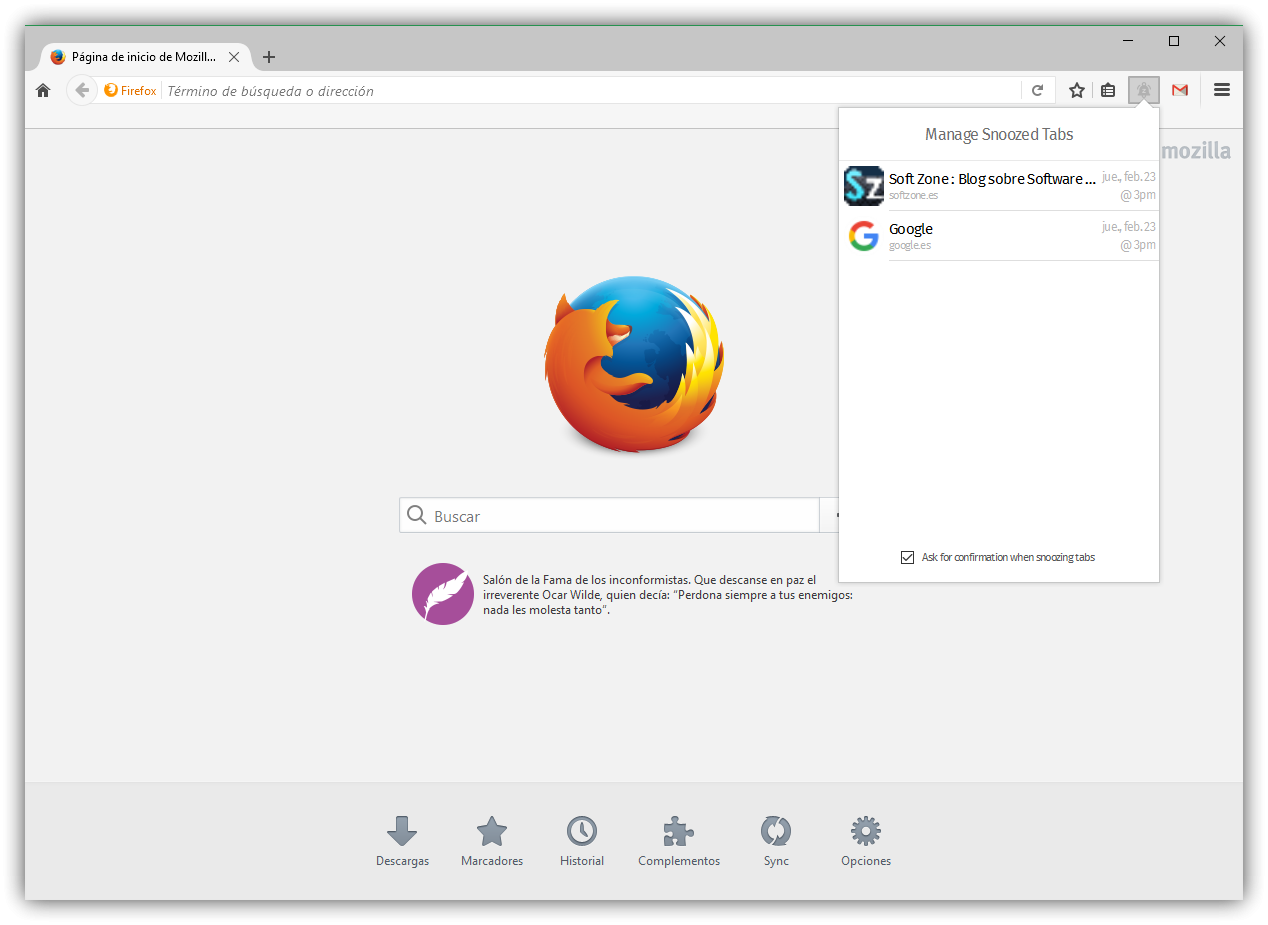
Task: Click the Home button in toolbar
Action: tap(42, 91)
